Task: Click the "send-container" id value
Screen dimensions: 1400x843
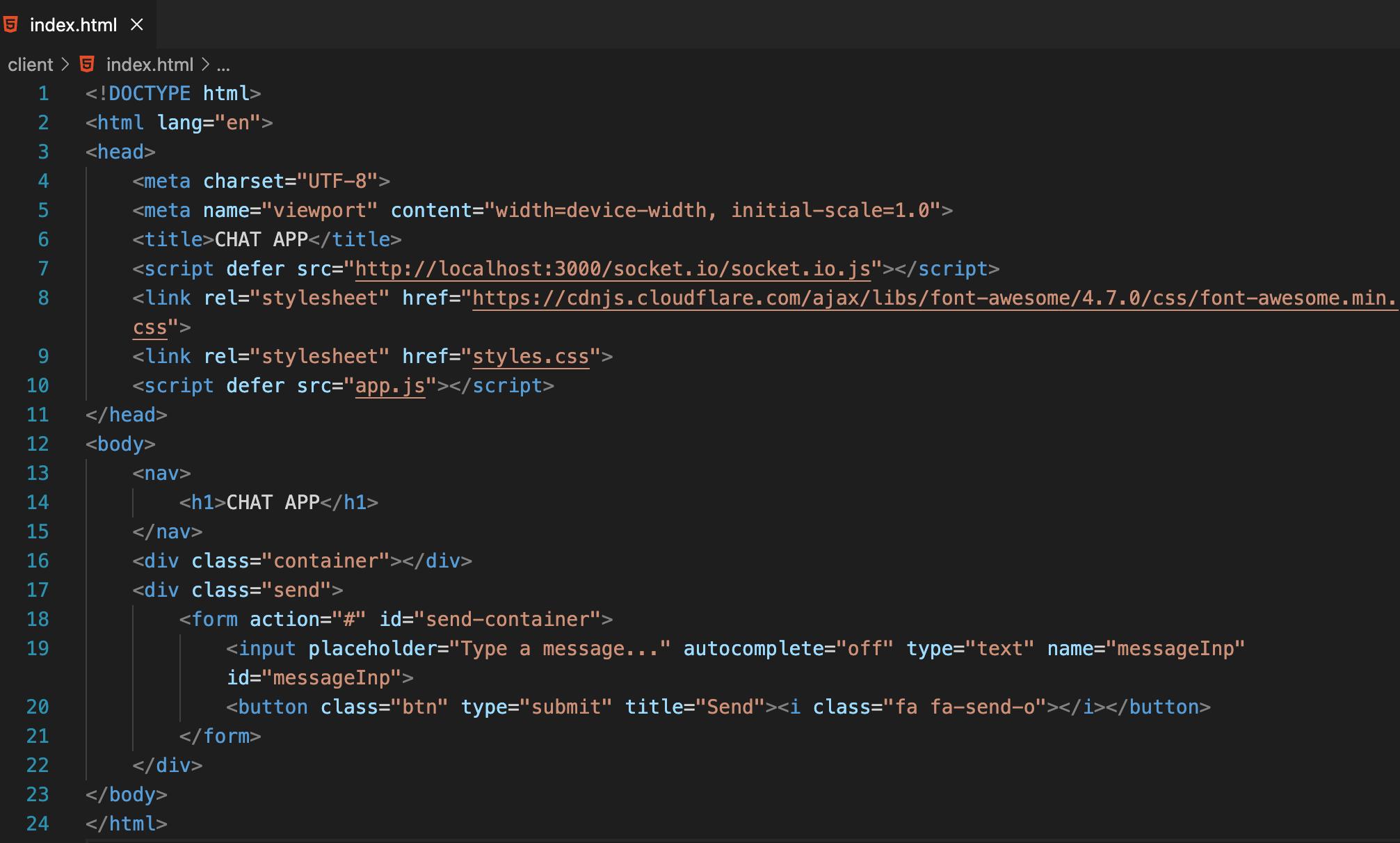Action: (507, 619)
